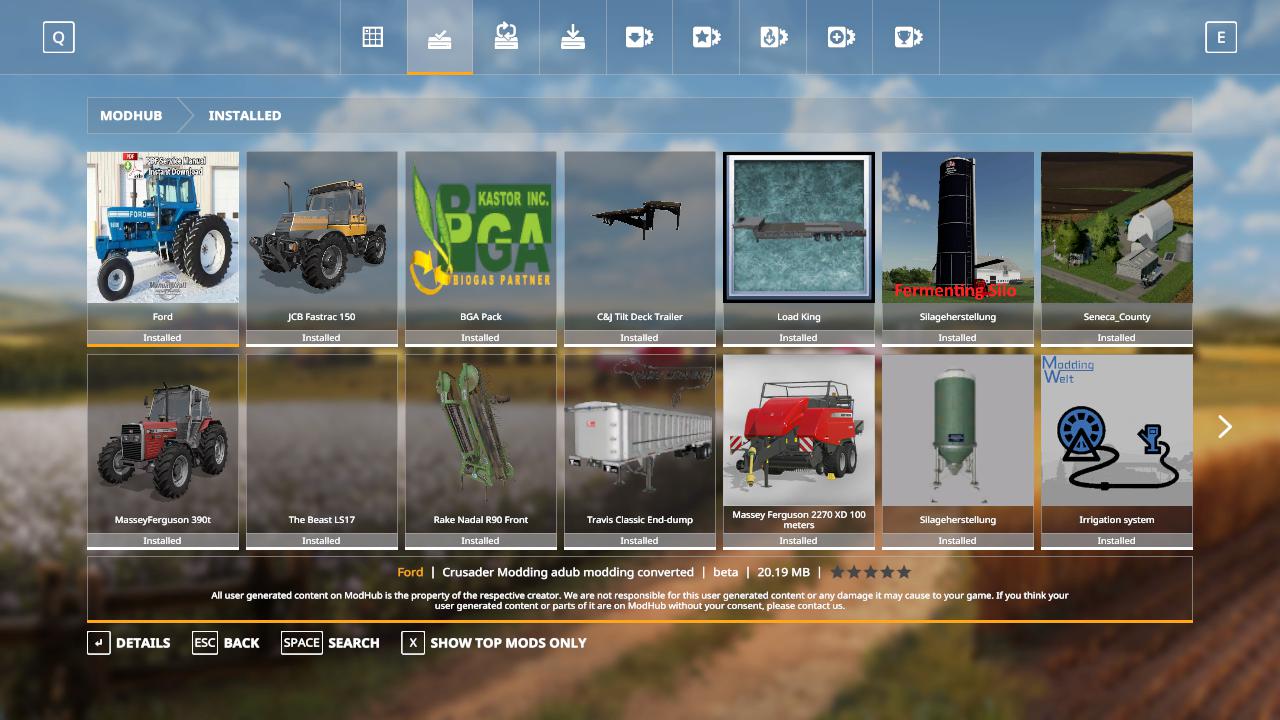
Task: Open the star-and-gear mods tab
Action: [x=706, y=37]
